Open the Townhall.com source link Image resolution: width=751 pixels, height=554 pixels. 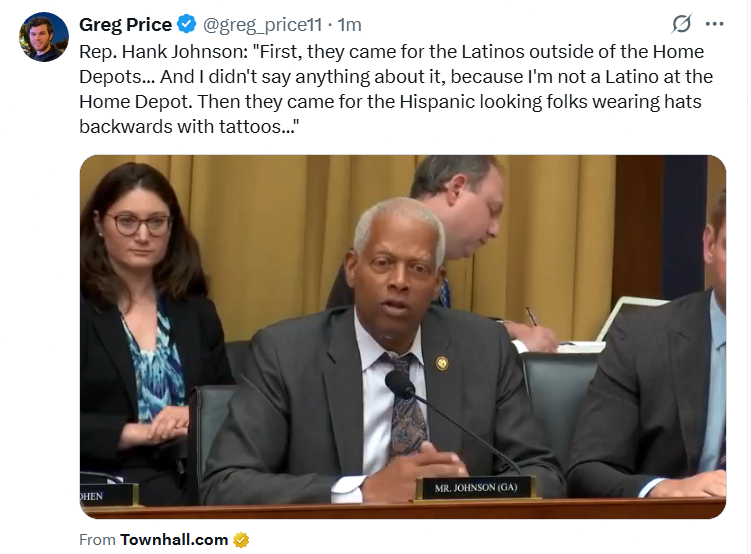(x=174, y=540)
